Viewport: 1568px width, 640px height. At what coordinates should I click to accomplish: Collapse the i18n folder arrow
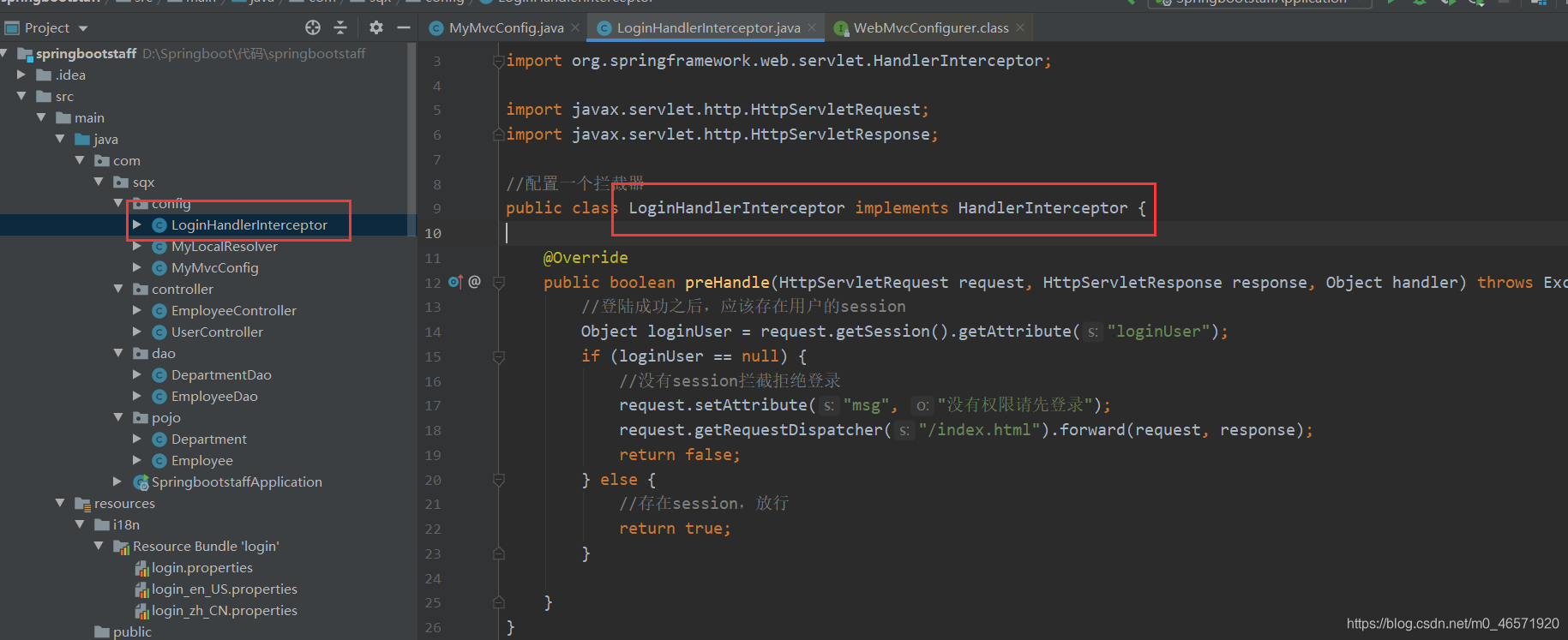point(80,525)
